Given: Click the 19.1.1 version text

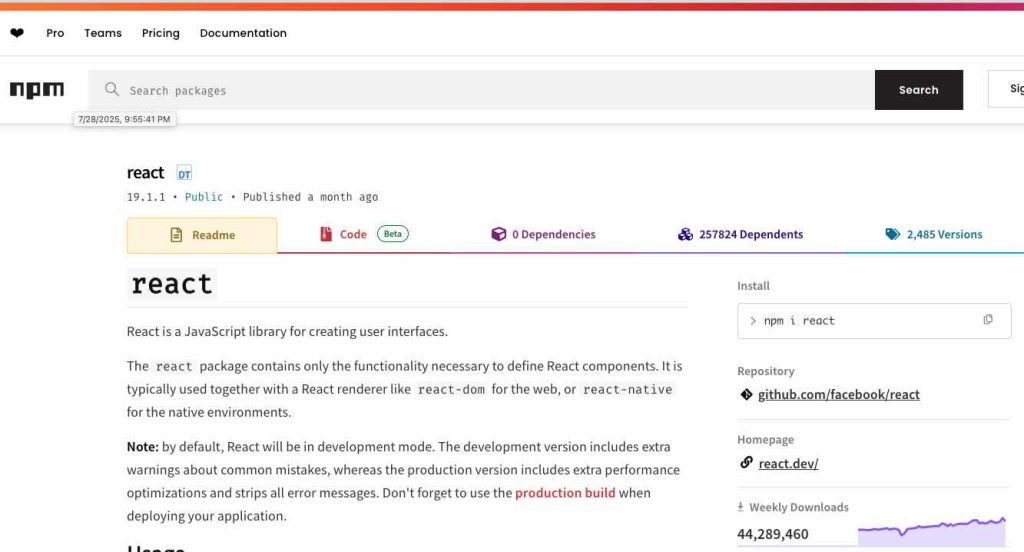Looking at the screenshot, I should point(146,197).
